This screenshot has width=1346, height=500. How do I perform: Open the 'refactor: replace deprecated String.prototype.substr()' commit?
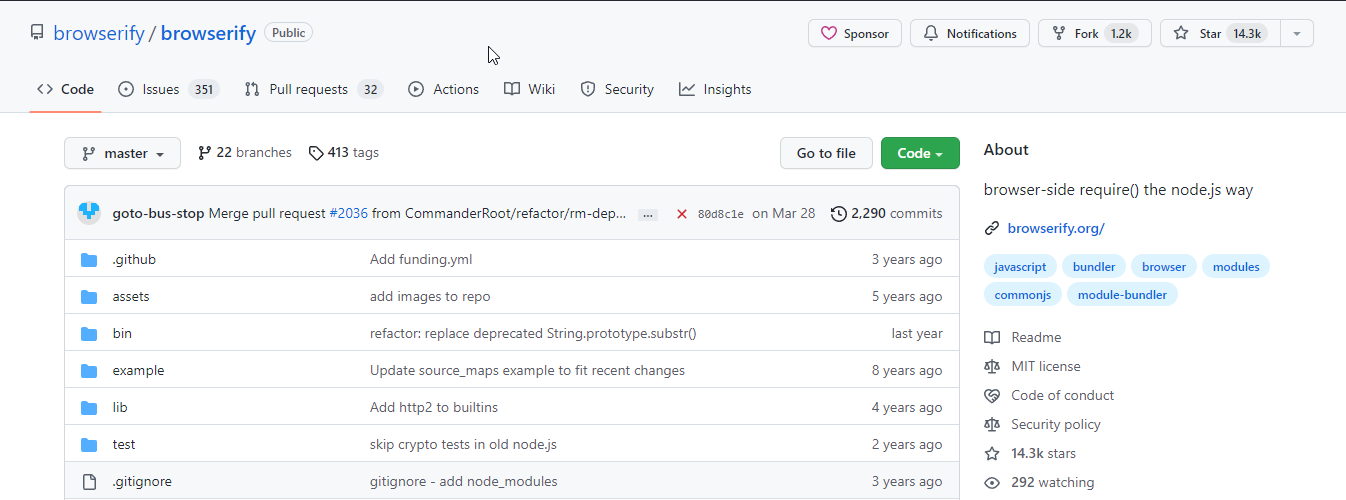coord(533,333)
